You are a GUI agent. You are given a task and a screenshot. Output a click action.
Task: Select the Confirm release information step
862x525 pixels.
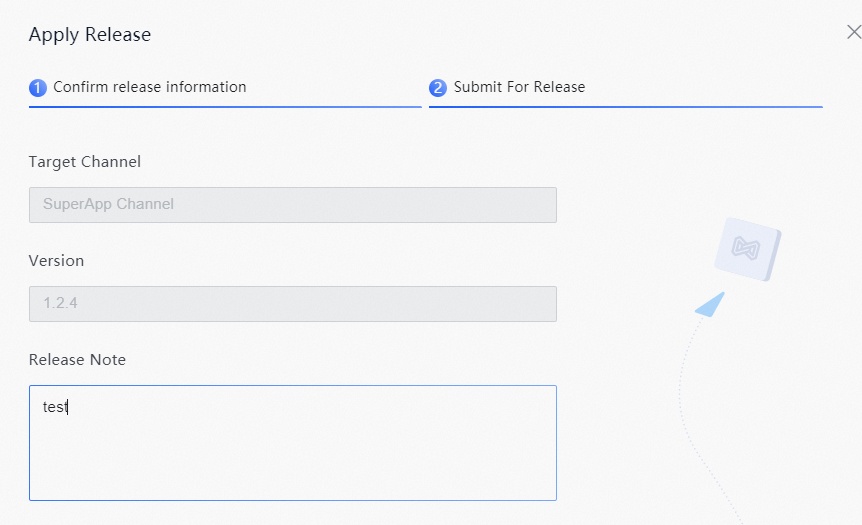150,87
